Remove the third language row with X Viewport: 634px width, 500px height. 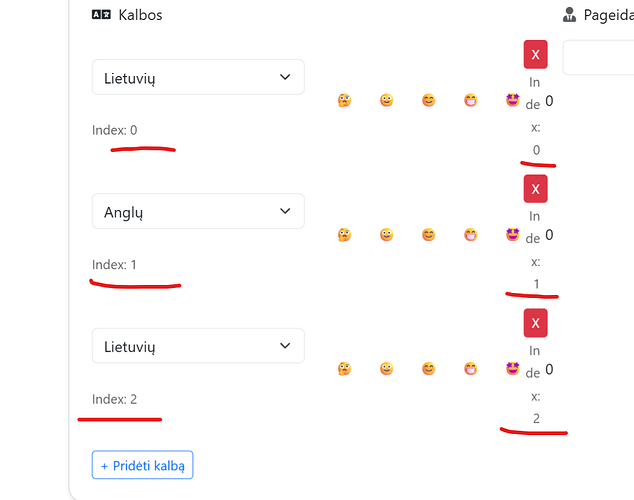point(535,323)
